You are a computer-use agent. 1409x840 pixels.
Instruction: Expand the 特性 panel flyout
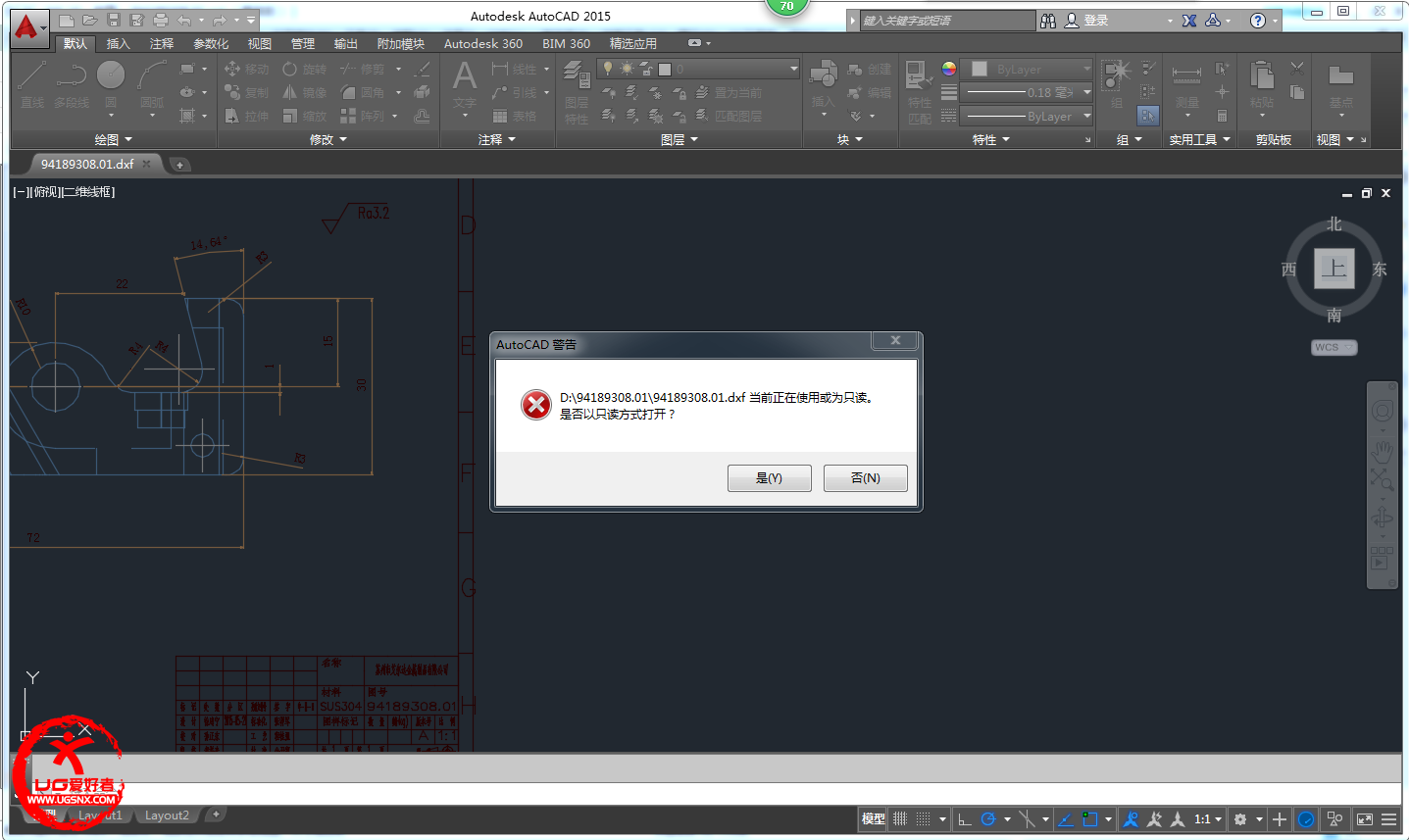pos(990,140)
